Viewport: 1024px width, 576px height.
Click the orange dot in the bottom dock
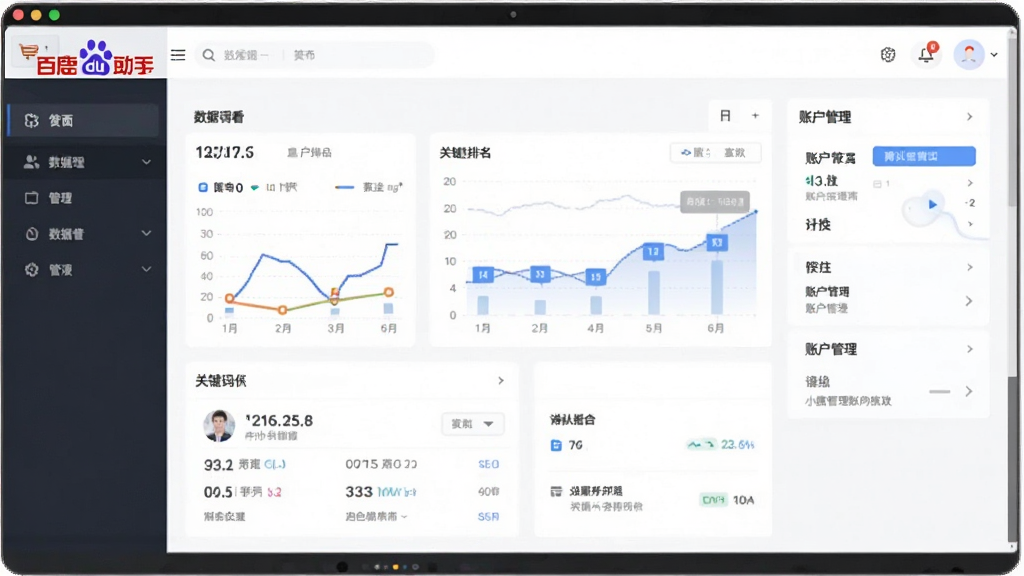coord(395,567)
